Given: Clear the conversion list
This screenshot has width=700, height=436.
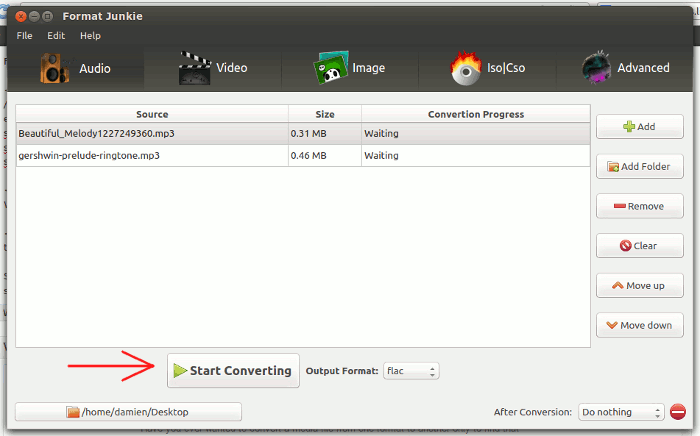Looking at the screenshot, I should (640, 246).
